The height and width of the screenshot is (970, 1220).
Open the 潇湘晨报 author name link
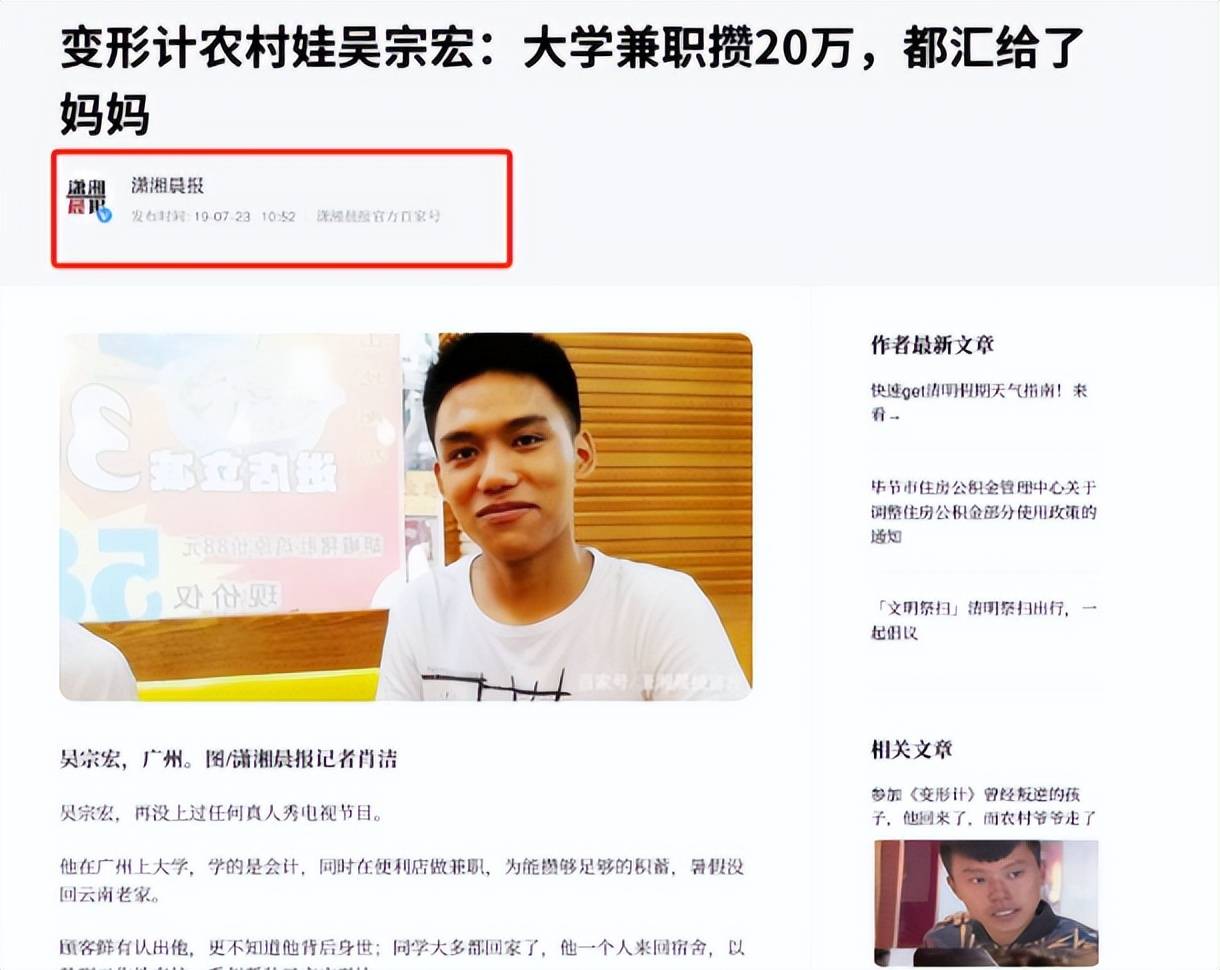coord(168,186)
